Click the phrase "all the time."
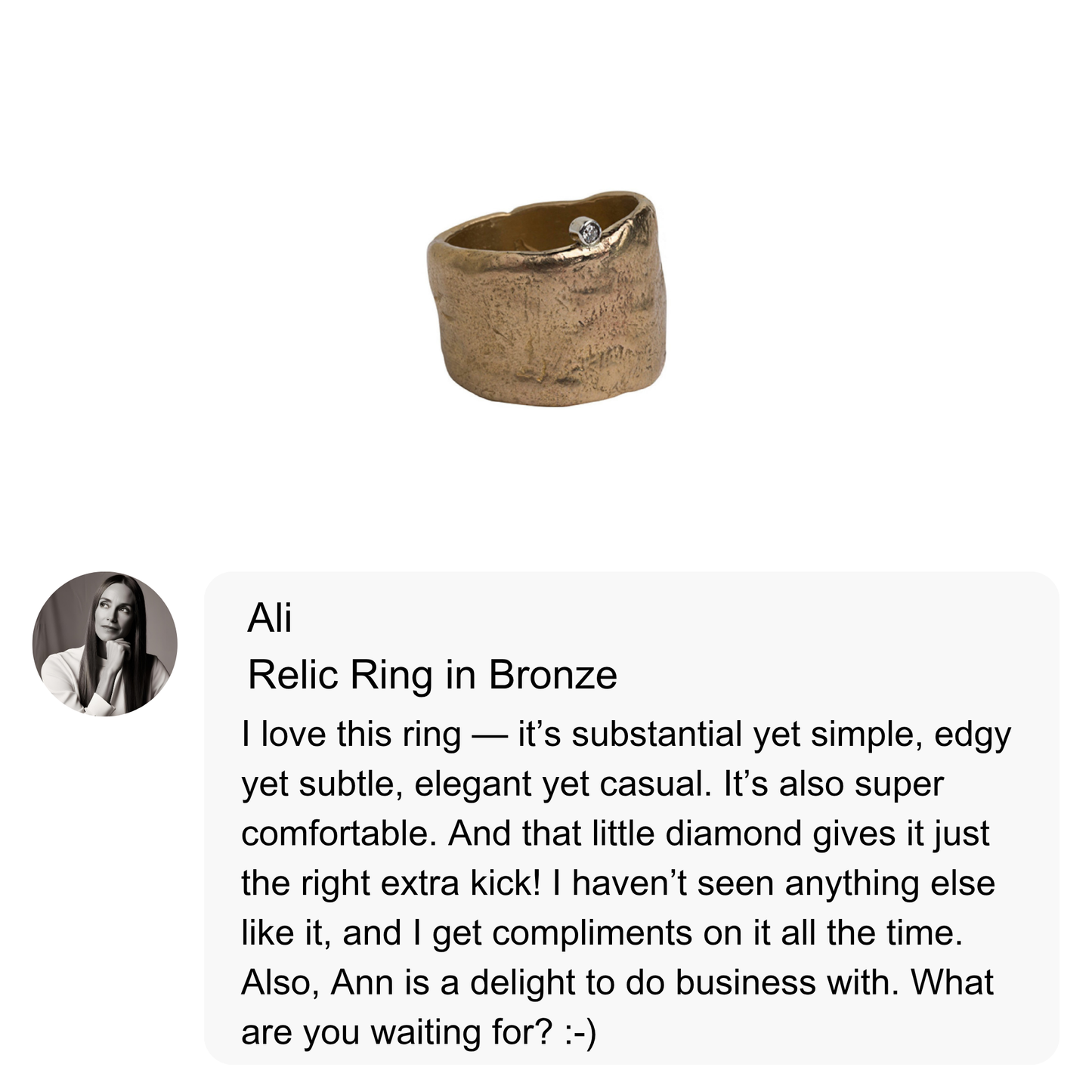 [872, 933]
